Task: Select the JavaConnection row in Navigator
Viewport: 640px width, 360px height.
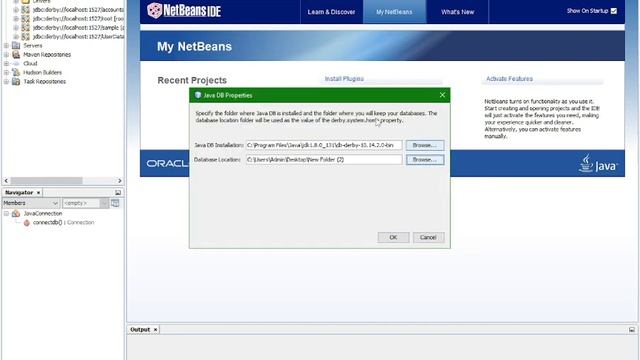Action: click(43, 213)
